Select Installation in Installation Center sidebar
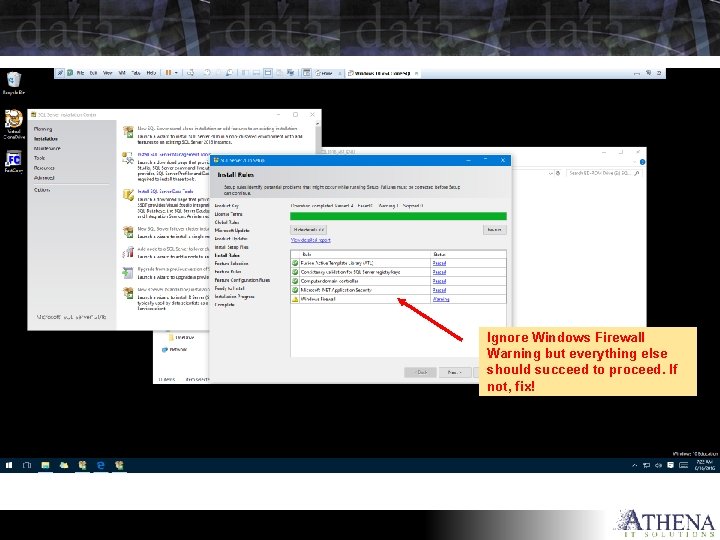The height and width of the screenshot is (540, 720). click(46, 139)
